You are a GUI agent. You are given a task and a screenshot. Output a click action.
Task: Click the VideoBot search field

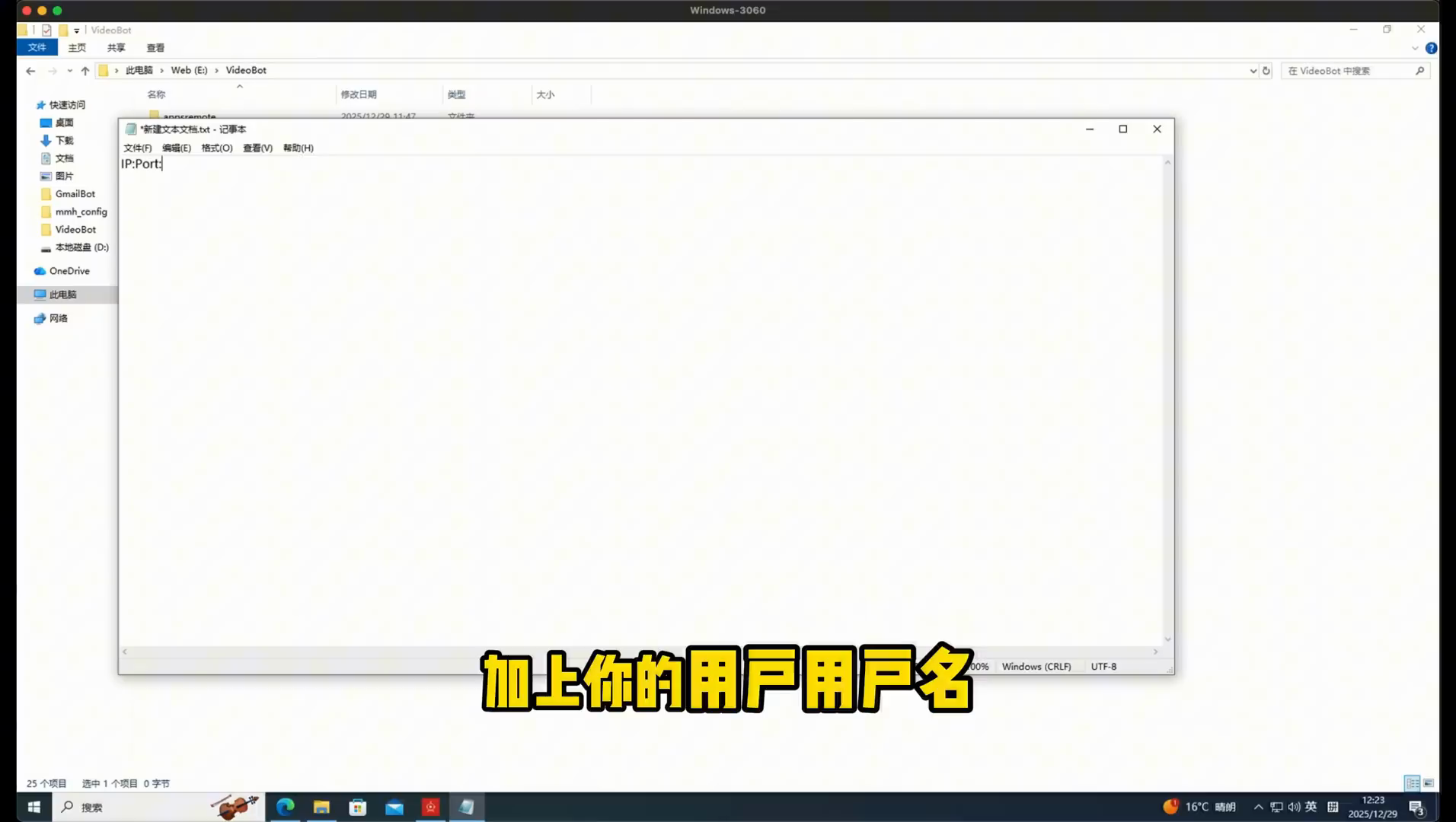[1348, 71]
